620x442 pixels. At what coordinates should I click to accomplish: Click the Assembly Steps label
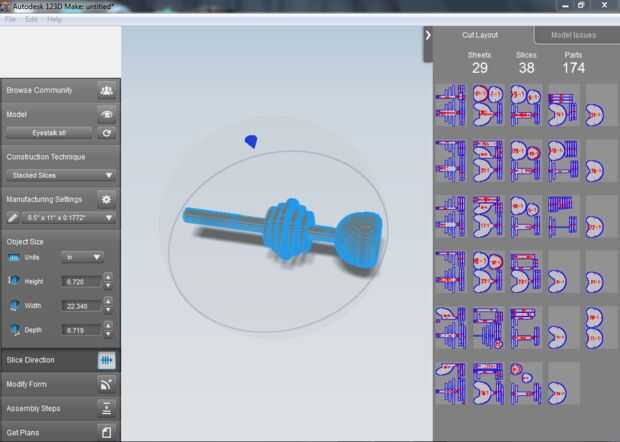[33, 408]
